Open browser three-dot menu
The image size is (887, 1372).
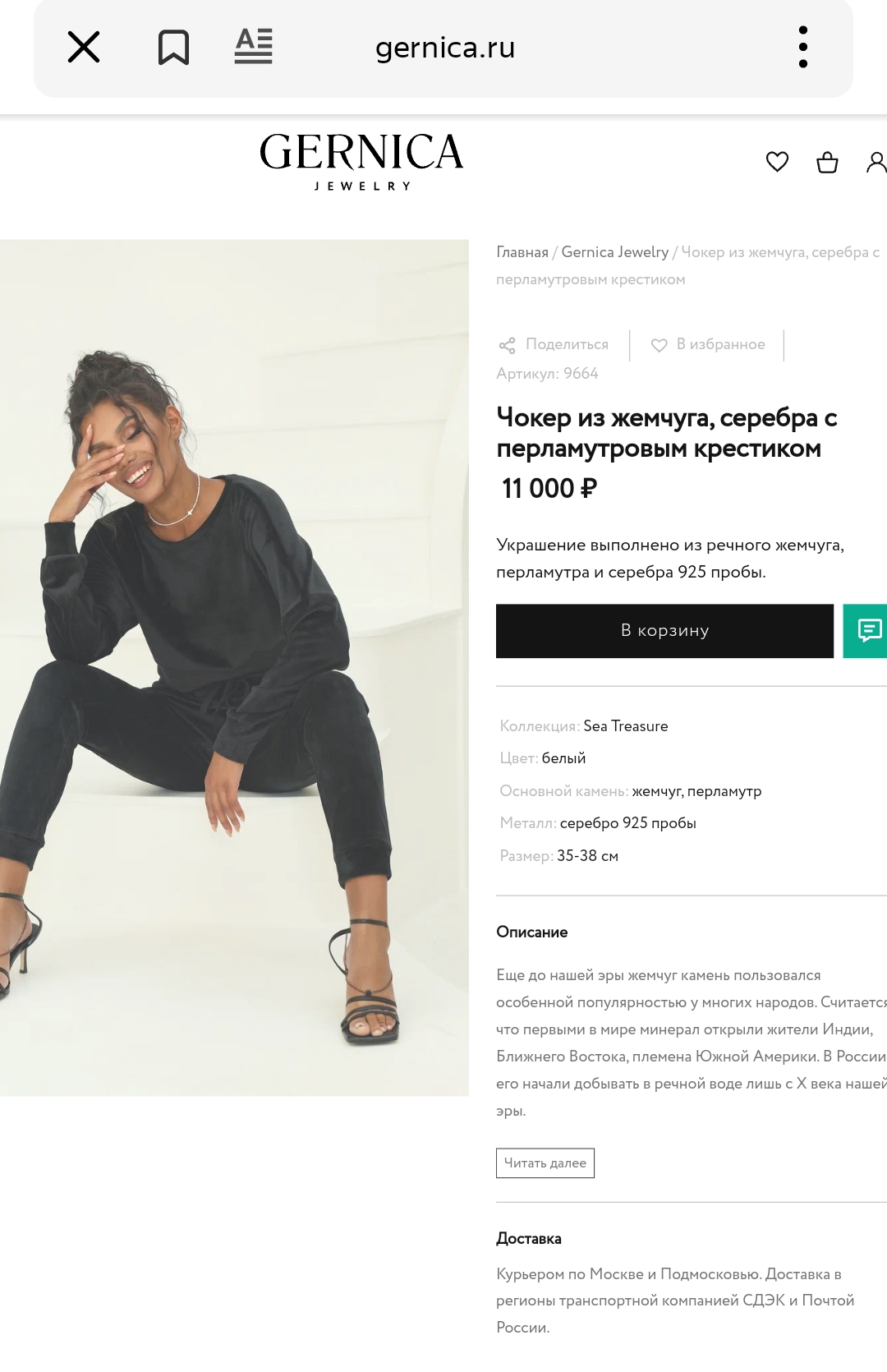coord(802,47)
